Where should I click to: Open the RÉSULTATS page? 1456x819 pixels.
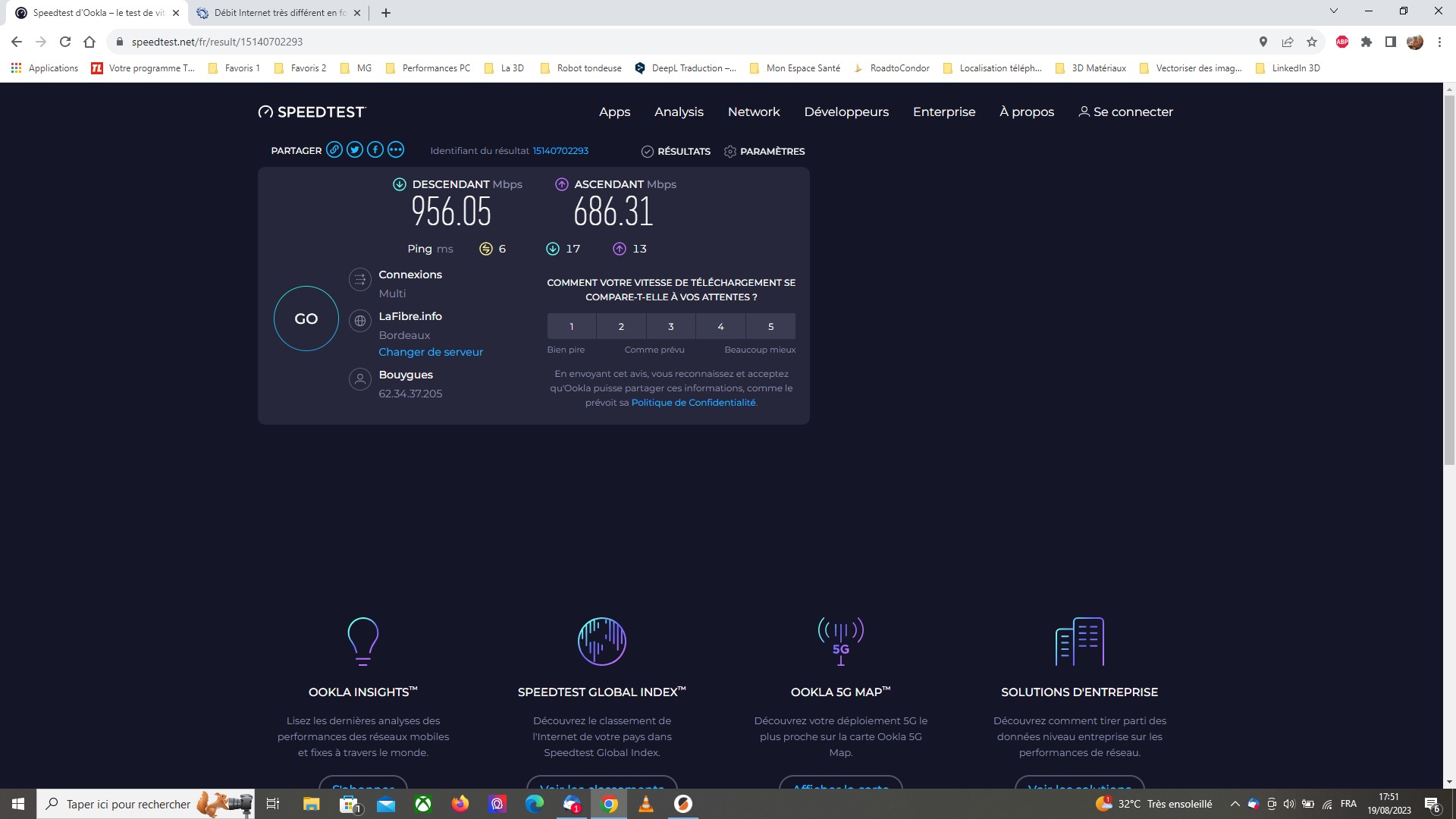676,151
